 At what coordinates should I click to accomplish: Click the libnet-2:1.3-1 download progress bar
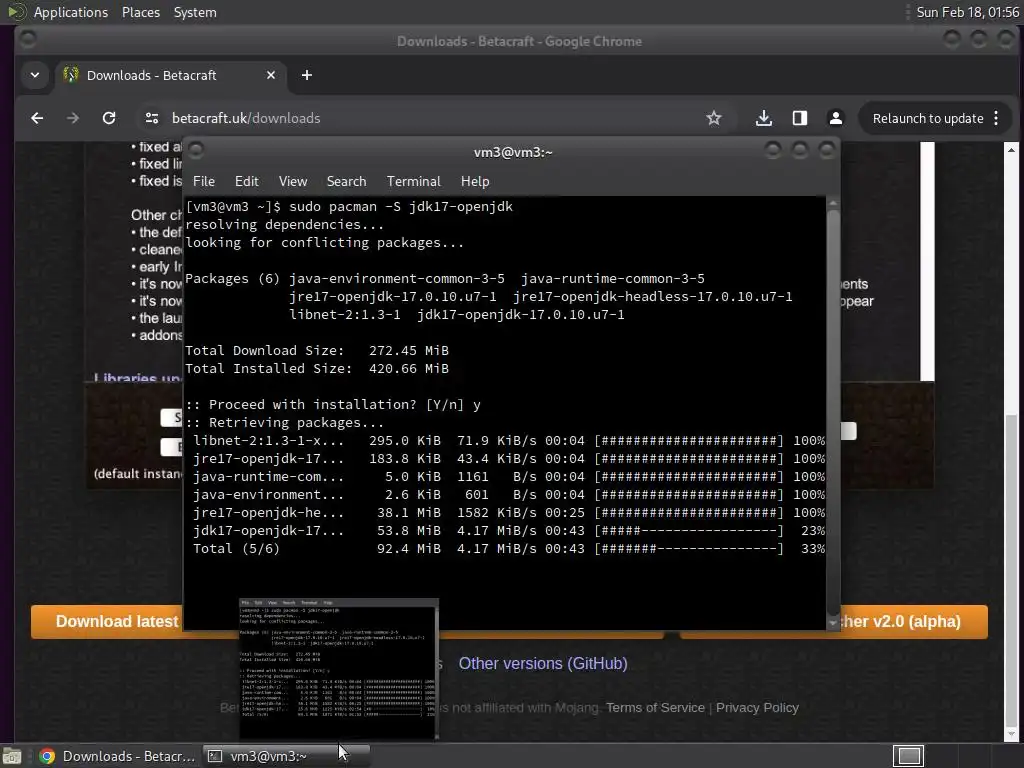(688, 441)
